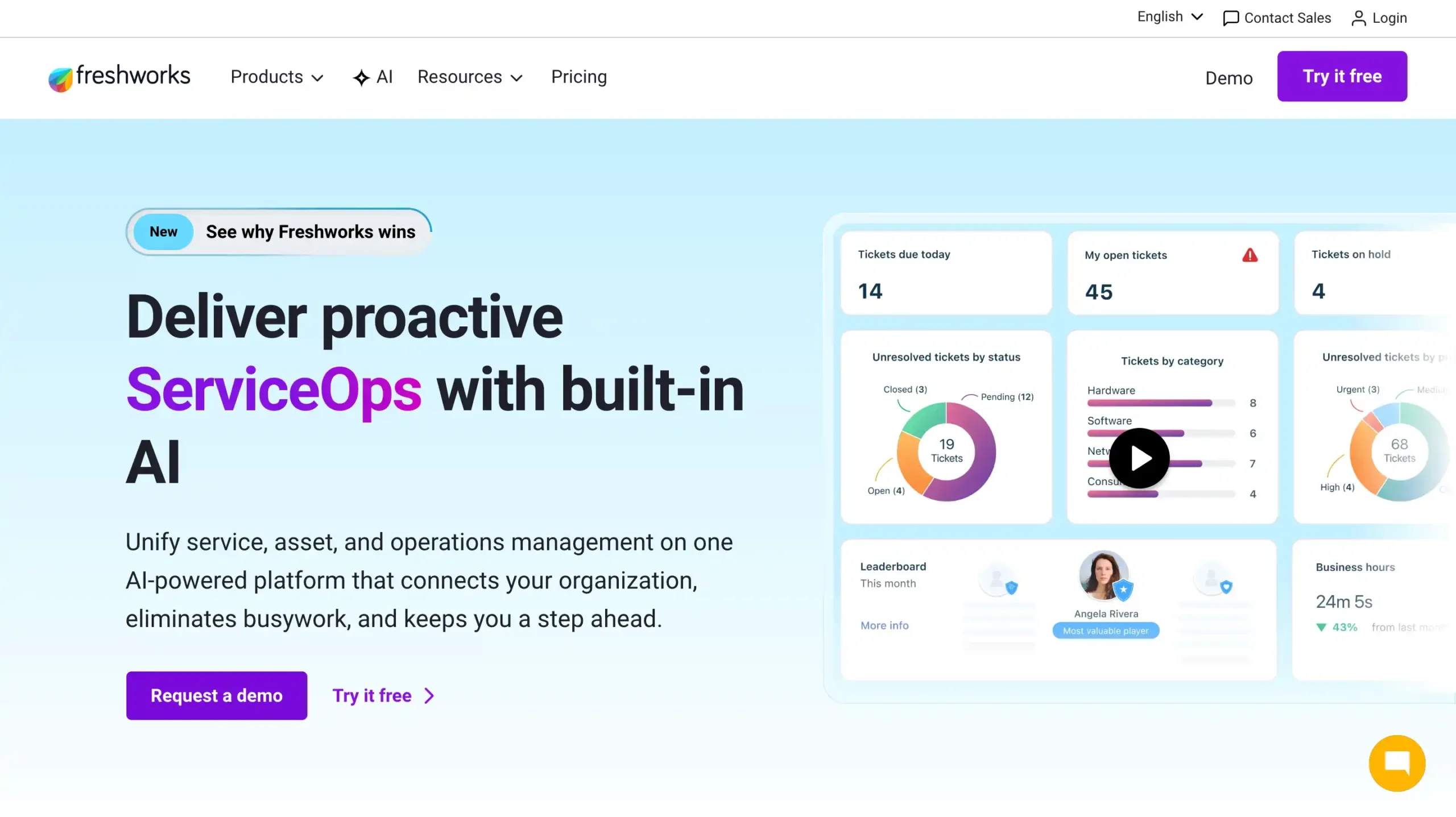Click the Contact Sales chat bubble icon
1456x817 pixels.
coord(1231,18)
